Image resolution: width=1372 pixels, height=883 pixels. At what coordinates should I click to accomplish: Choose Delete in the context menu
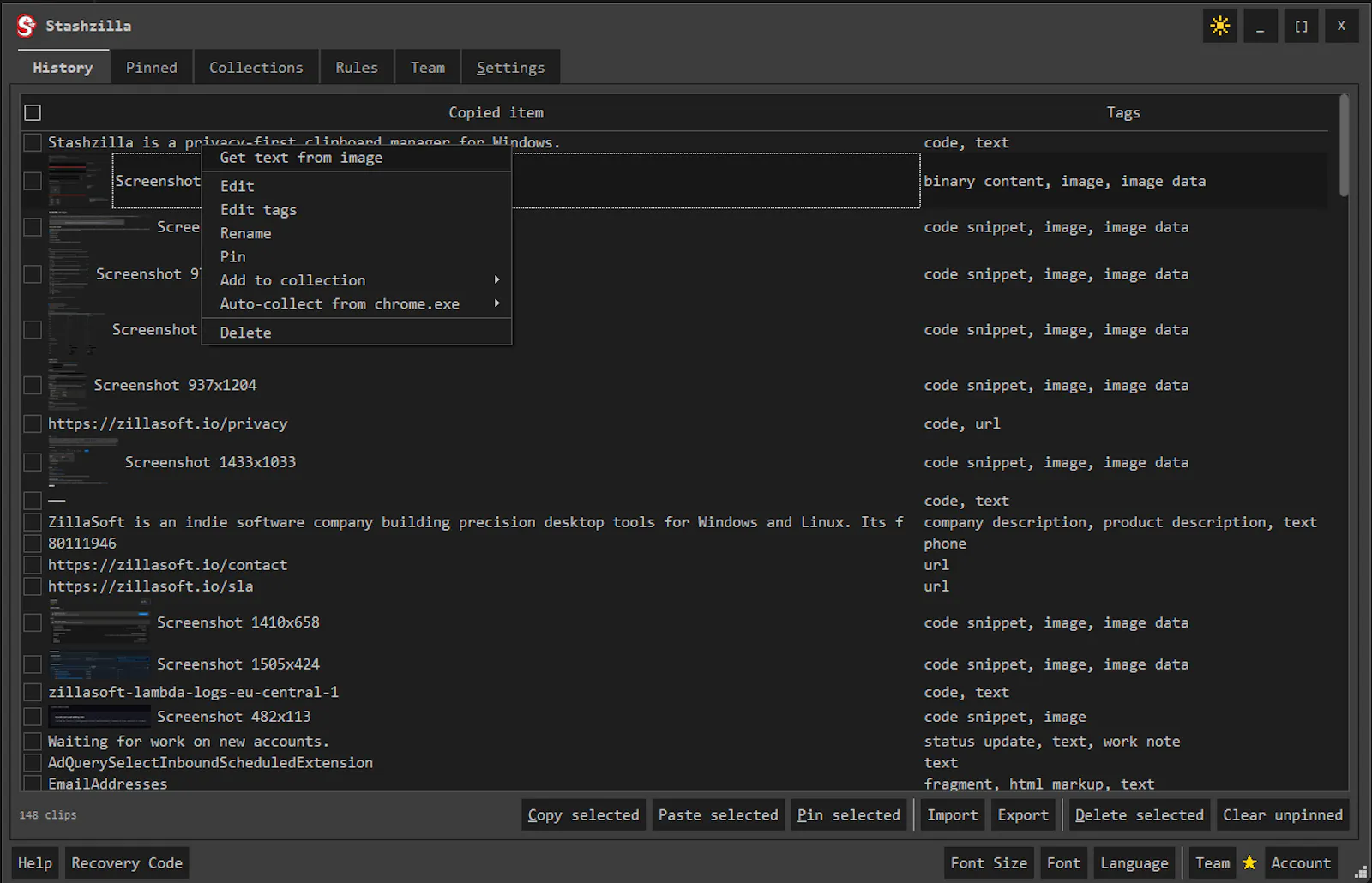coord(356,333)
